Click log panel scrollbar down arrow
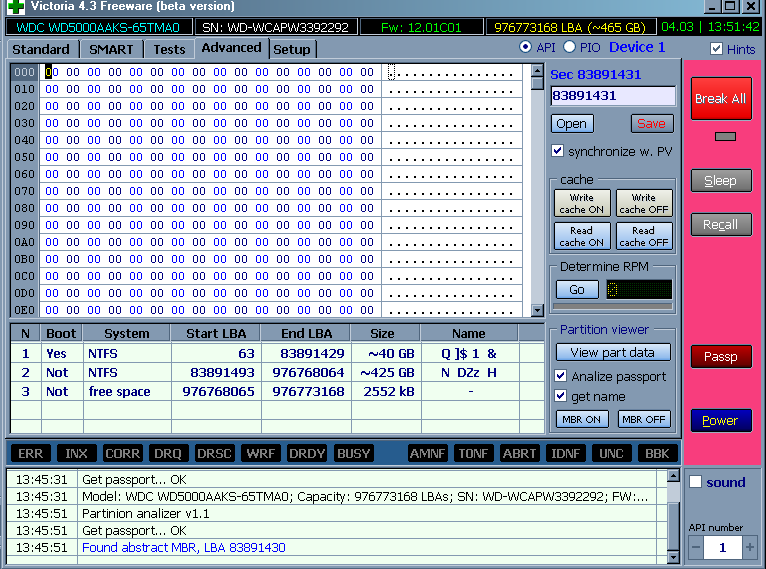The height and width of the screenshot is (569, 766). pyautogui.click(x=673, y=557)
